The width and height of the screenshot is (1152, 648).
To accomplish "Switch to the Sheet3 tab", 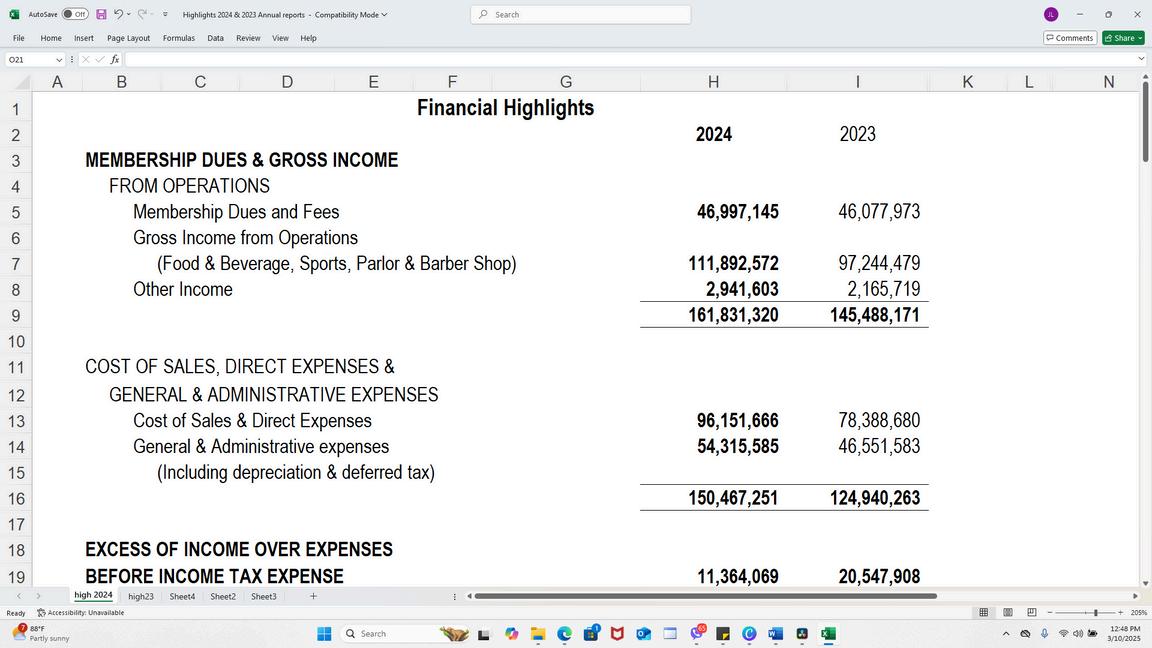I will [x=264, y=597].
